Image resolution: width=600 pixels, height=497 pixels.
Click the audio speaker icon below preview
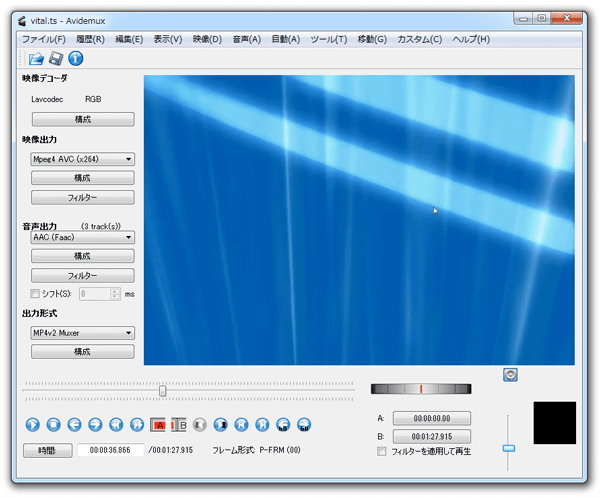tap(510, 375)
